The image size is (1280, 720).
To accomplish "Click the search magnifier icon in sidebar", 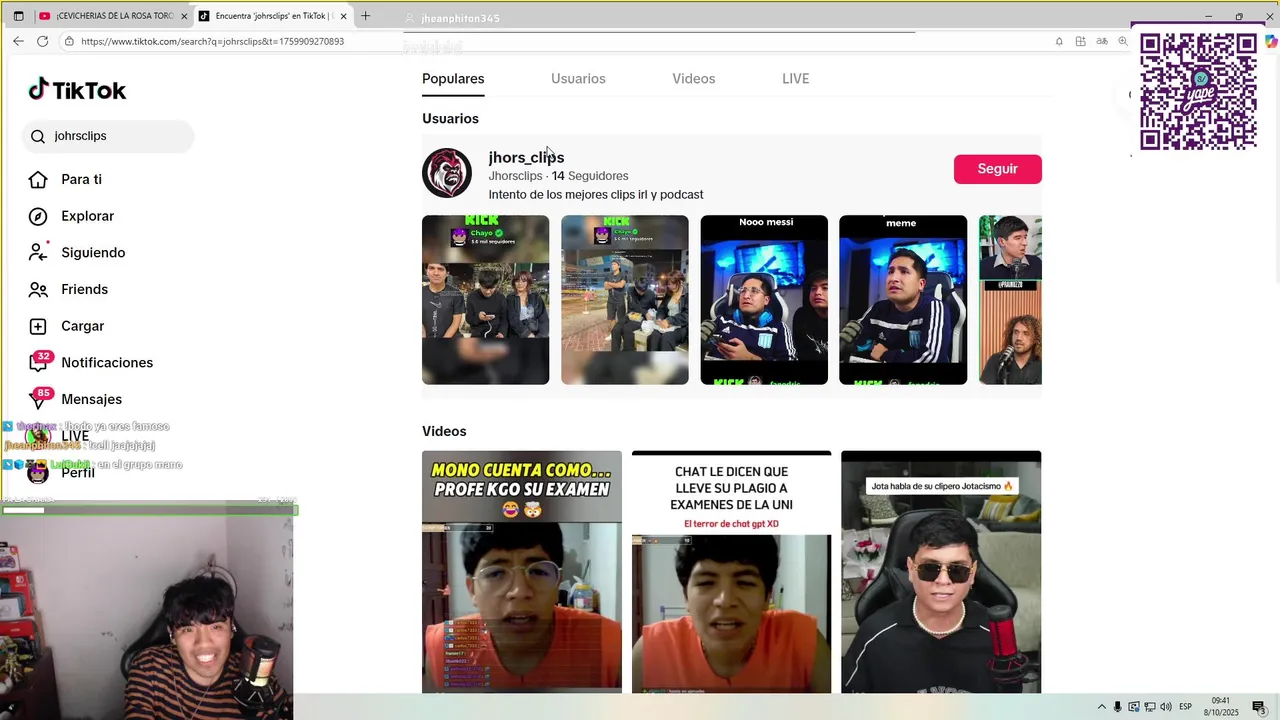I will 38,136.
